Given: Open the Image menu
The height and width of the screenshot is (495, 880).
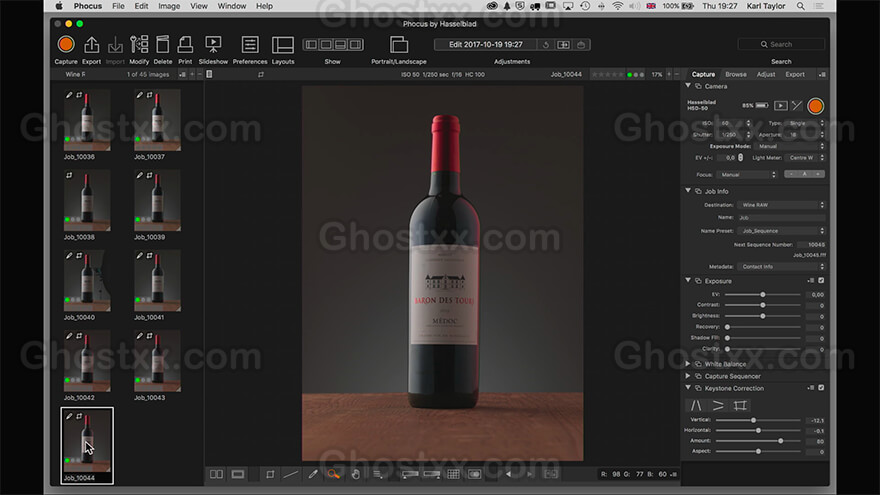Looking at the screenshot, I should [169, 6].
